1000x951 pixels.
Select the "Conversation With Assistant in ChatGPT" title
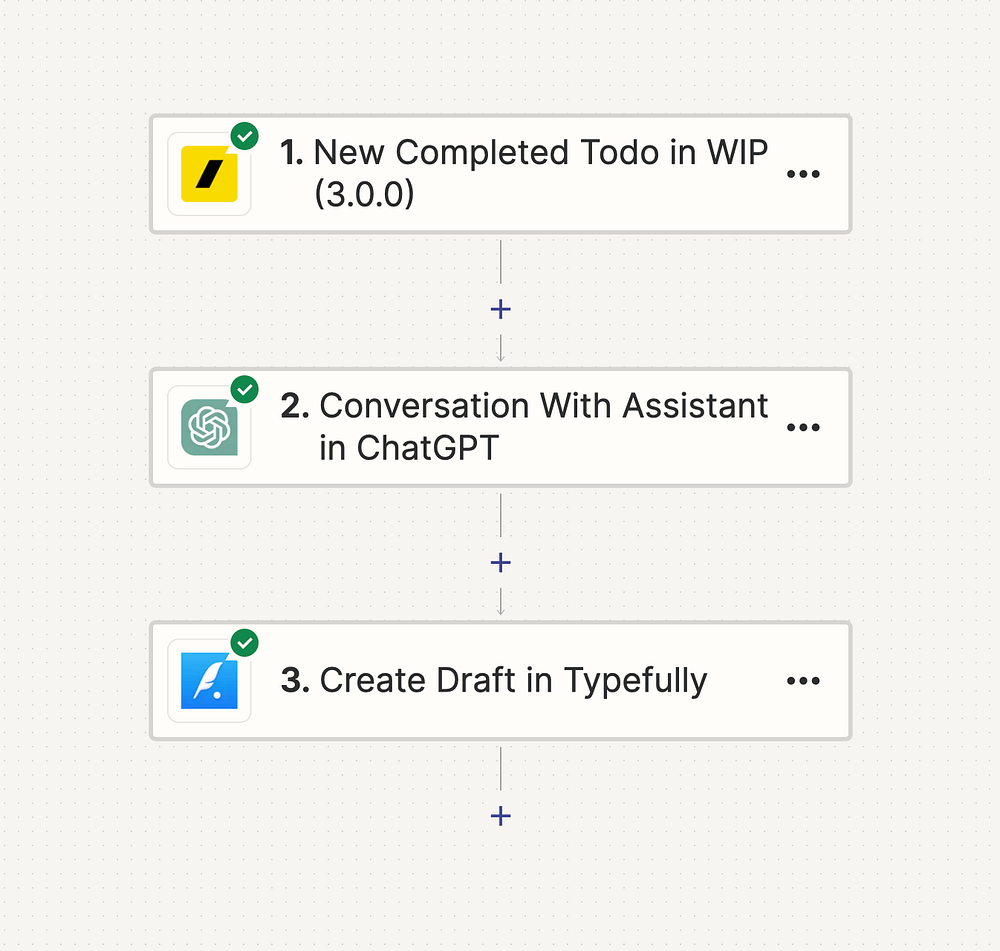[543, 406]
